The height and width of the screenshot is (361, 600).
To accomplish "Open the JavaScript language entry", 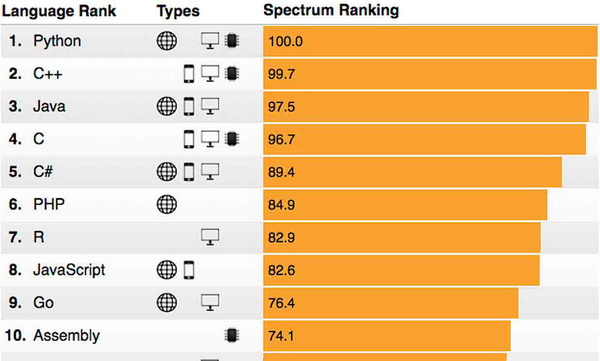I will coord(69,270).
